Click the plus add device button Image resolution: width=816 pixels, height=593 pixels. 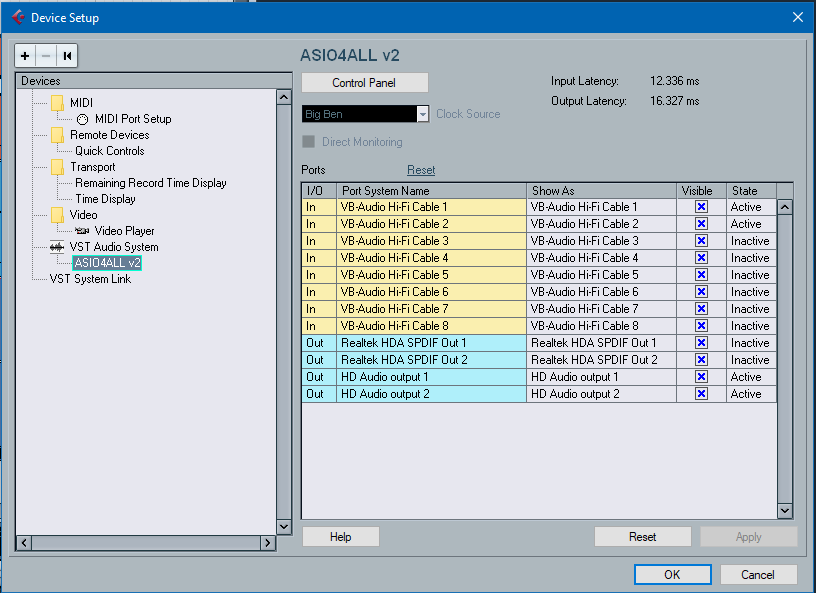[x=25, y=56]
